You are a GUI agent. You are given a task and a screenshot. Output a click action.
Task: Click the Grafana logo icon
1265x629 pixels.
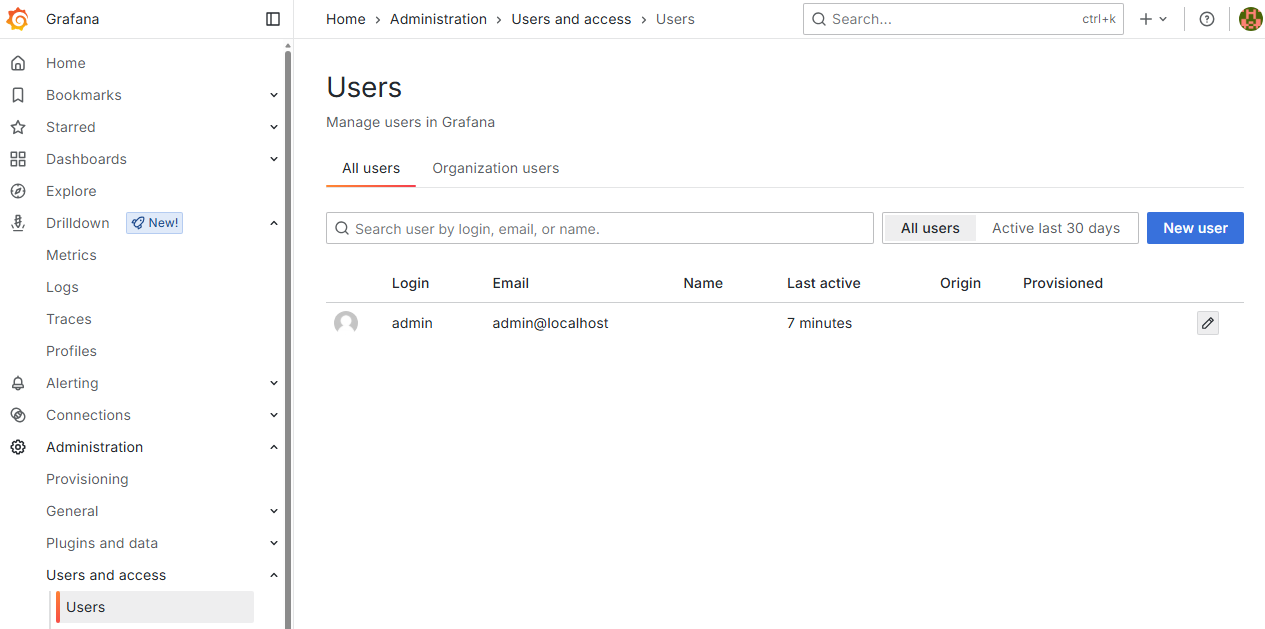[x=18, y=19]
